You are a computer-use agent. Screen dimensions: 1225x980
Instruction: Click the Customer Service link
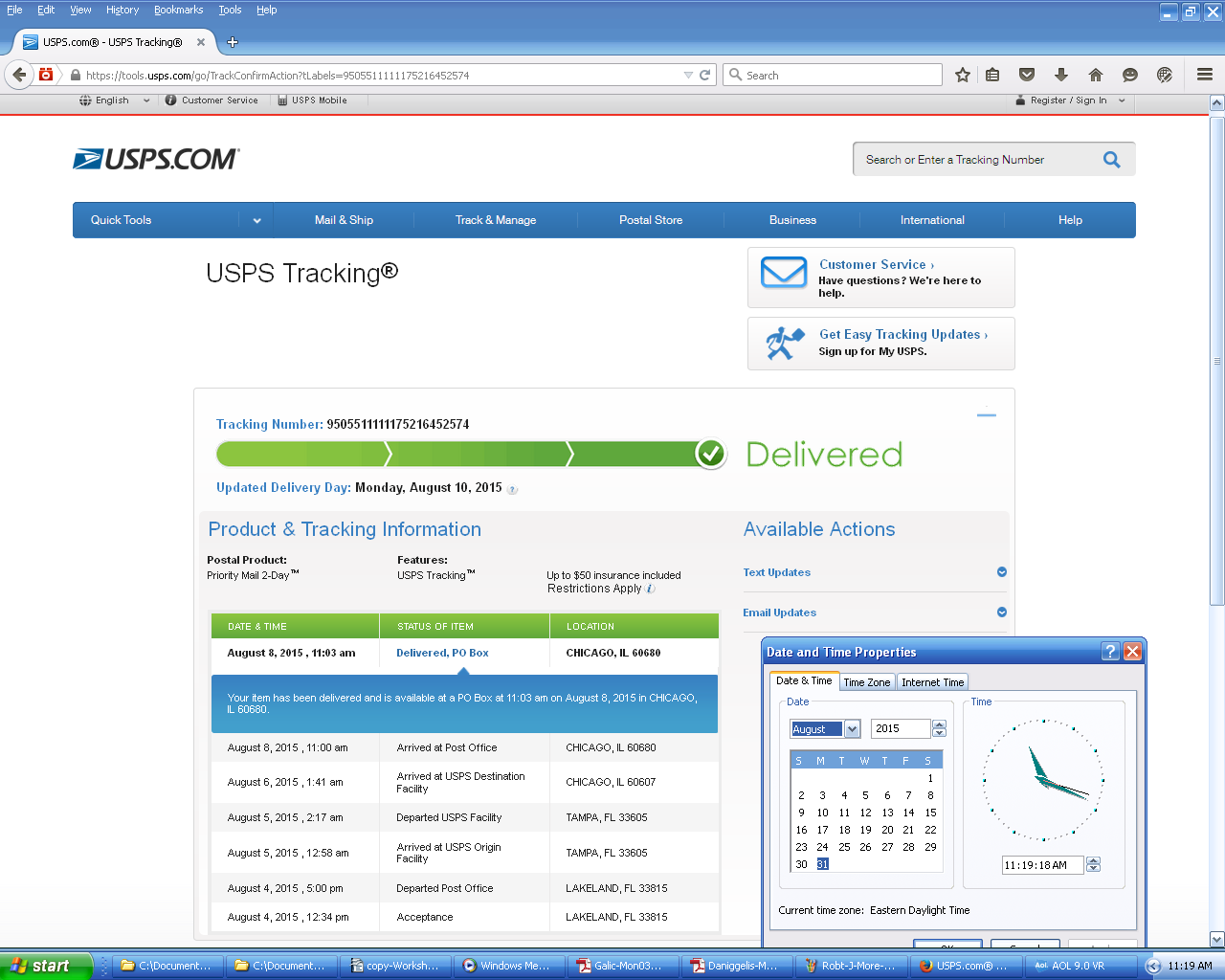click(x=876, y=264)
